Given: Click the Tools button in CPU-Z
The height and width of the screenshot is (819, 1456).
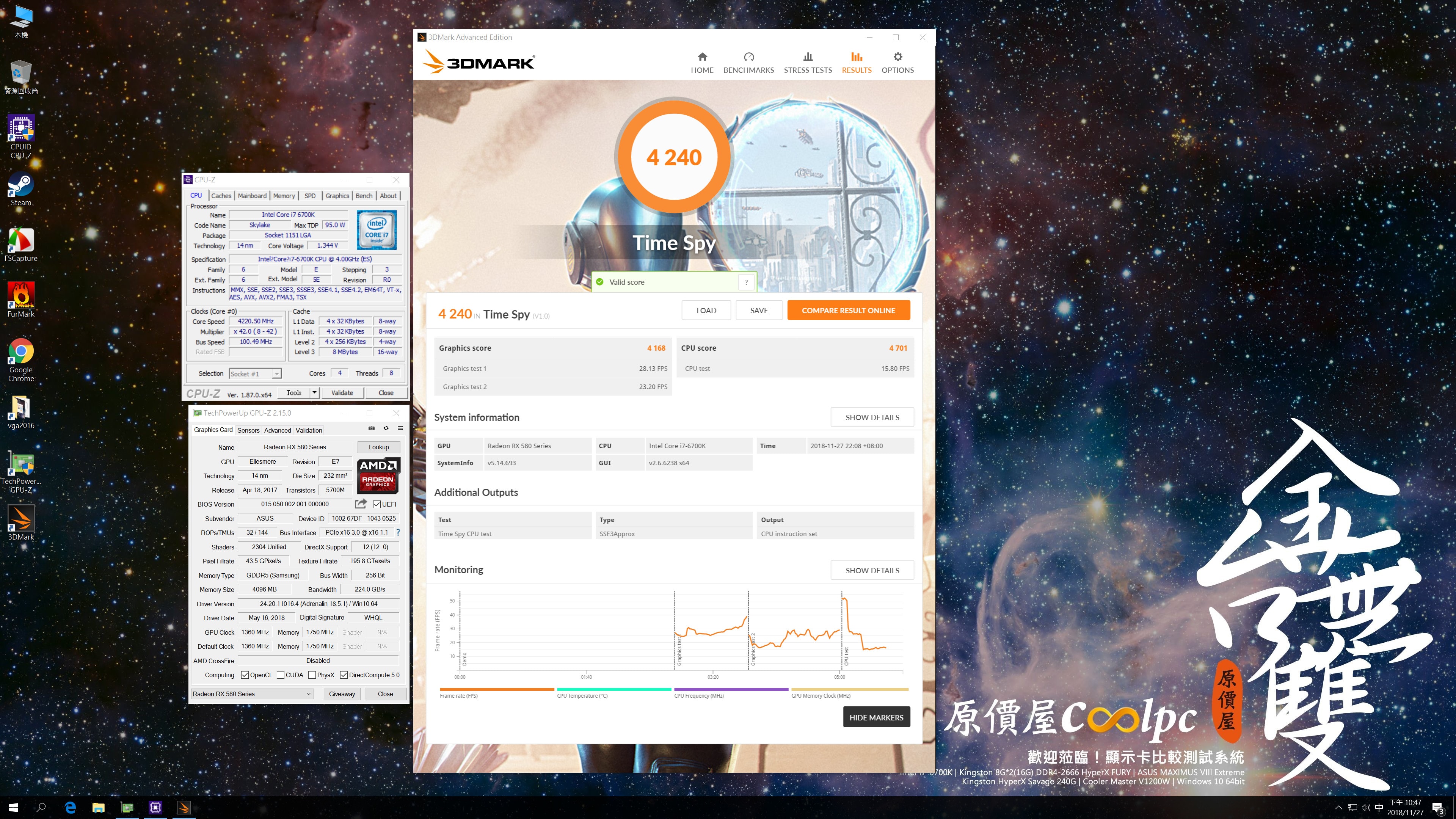Looking at the screenshot, I should (x=294, y=392).
